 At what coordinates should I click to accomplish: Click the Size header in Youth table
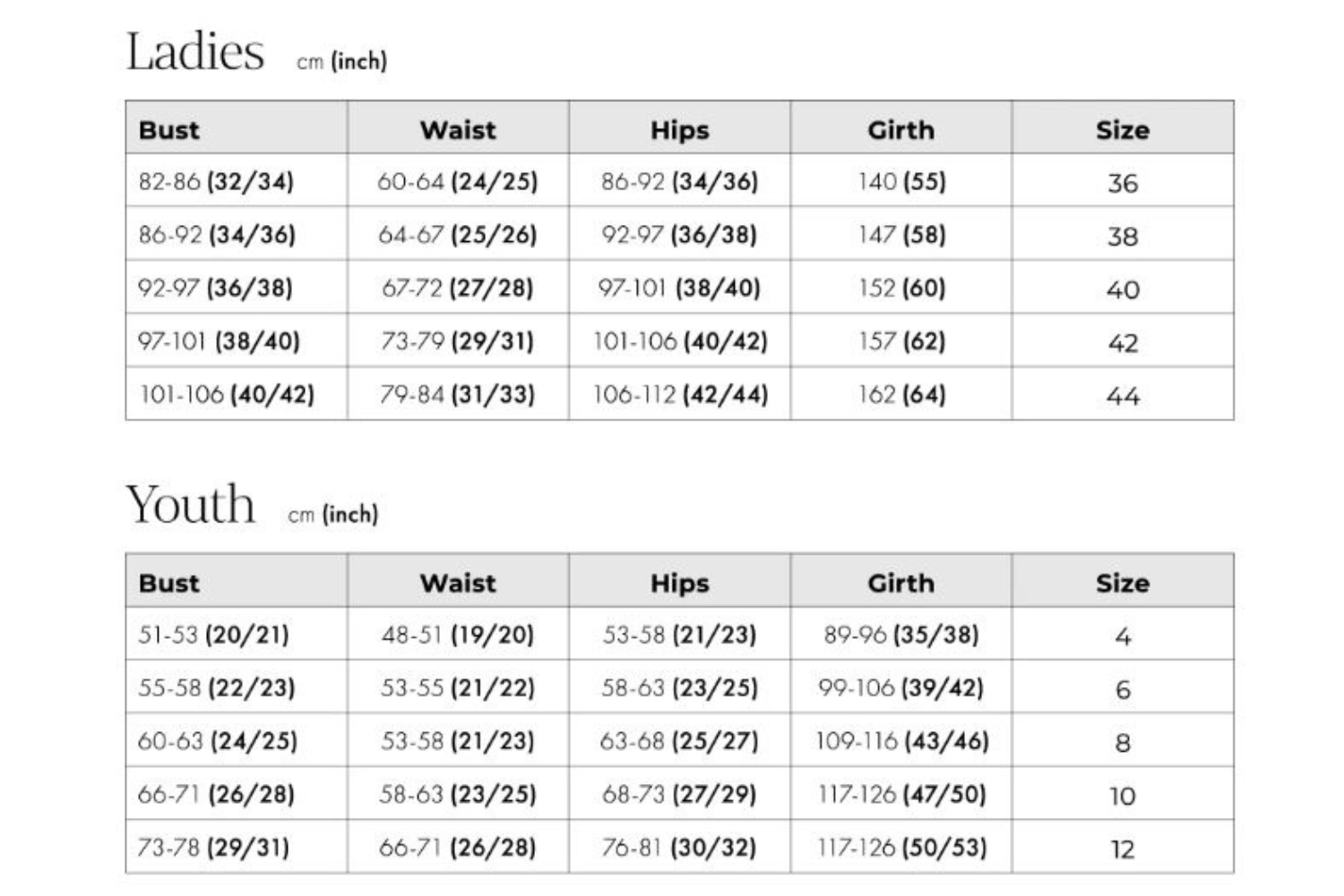point(1122,583)
